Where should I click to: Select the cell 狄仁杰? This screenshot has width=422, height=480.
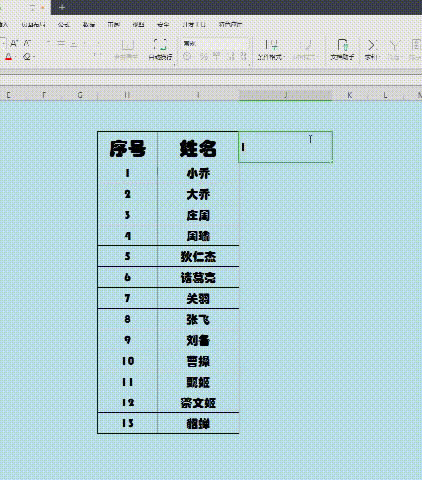[x=198, y=256]
